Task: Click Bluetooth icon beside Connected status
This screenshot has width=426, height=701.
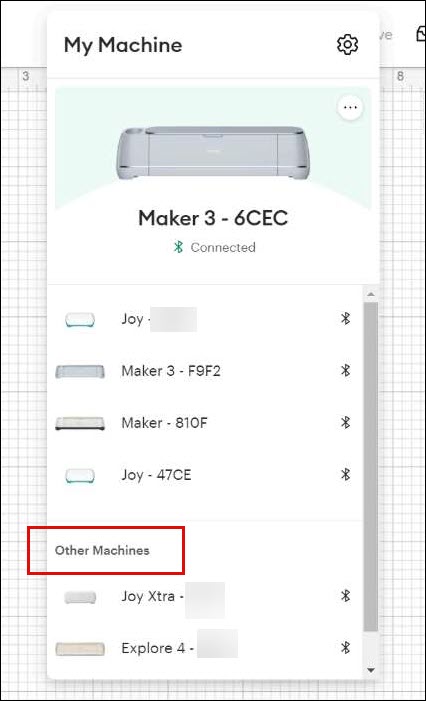Action: point(178,247)
